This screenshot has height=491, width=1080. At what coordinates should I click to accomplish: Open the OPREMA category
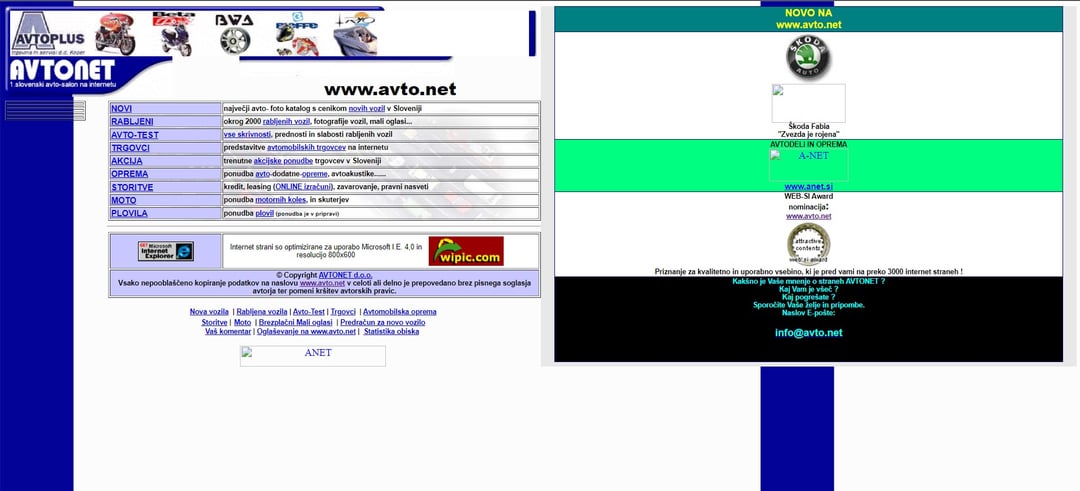click(129, 174)
